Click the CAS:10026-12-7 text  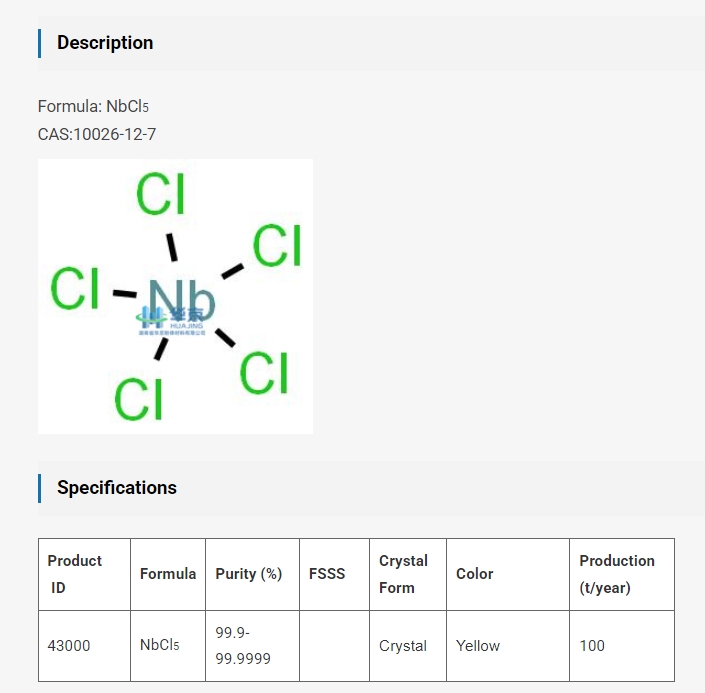[x=97, y=134]
